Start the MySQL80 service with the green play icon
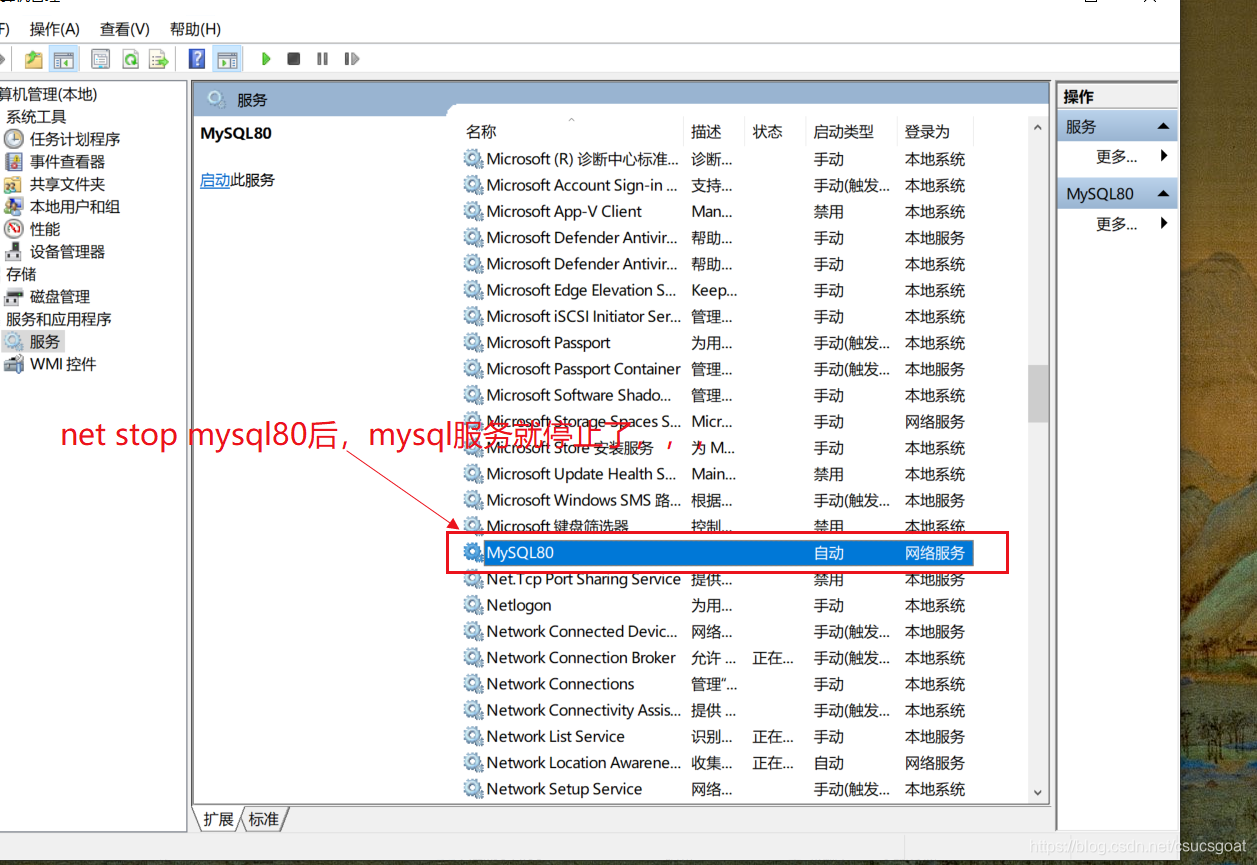Image resolution: width=1257 pixels, height=865 pixels. click(265, 58)
